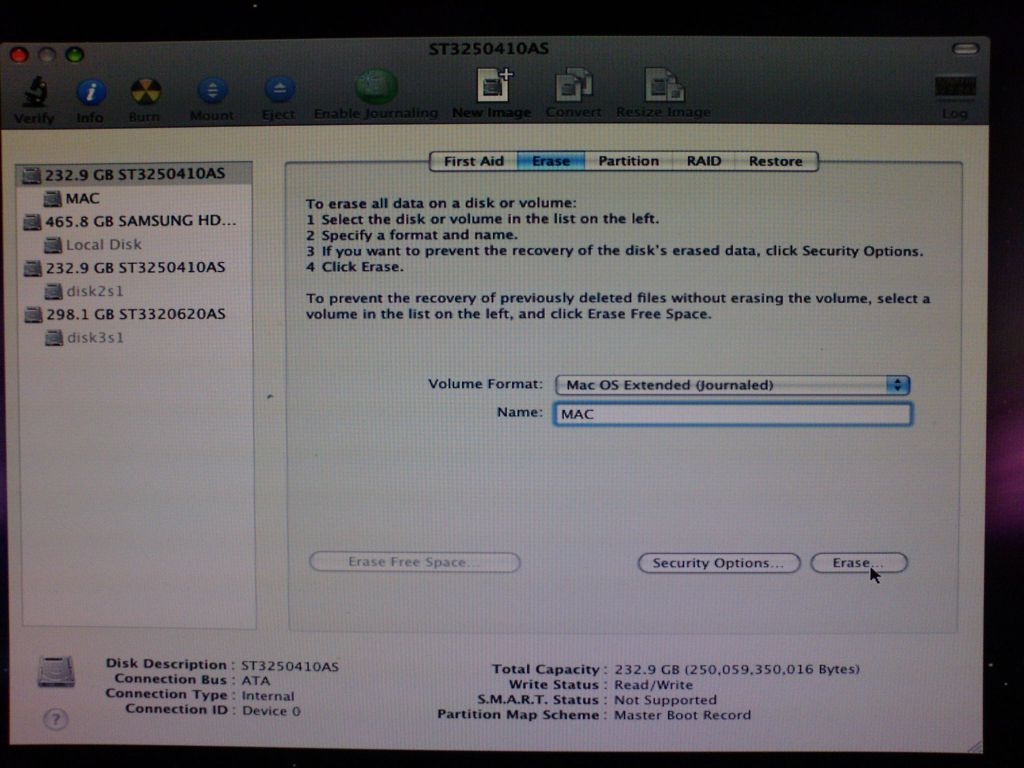Create a New Image from toolbar

click(x=493, y=85)
